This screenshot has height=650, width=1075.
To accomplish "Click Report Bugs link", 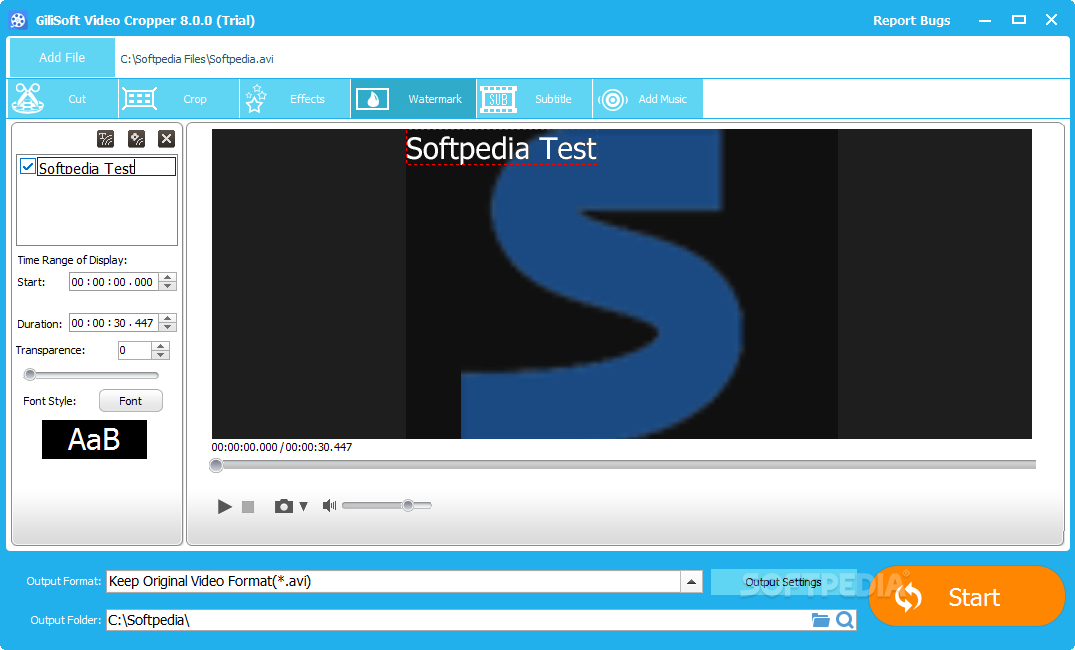I will 911,21.
